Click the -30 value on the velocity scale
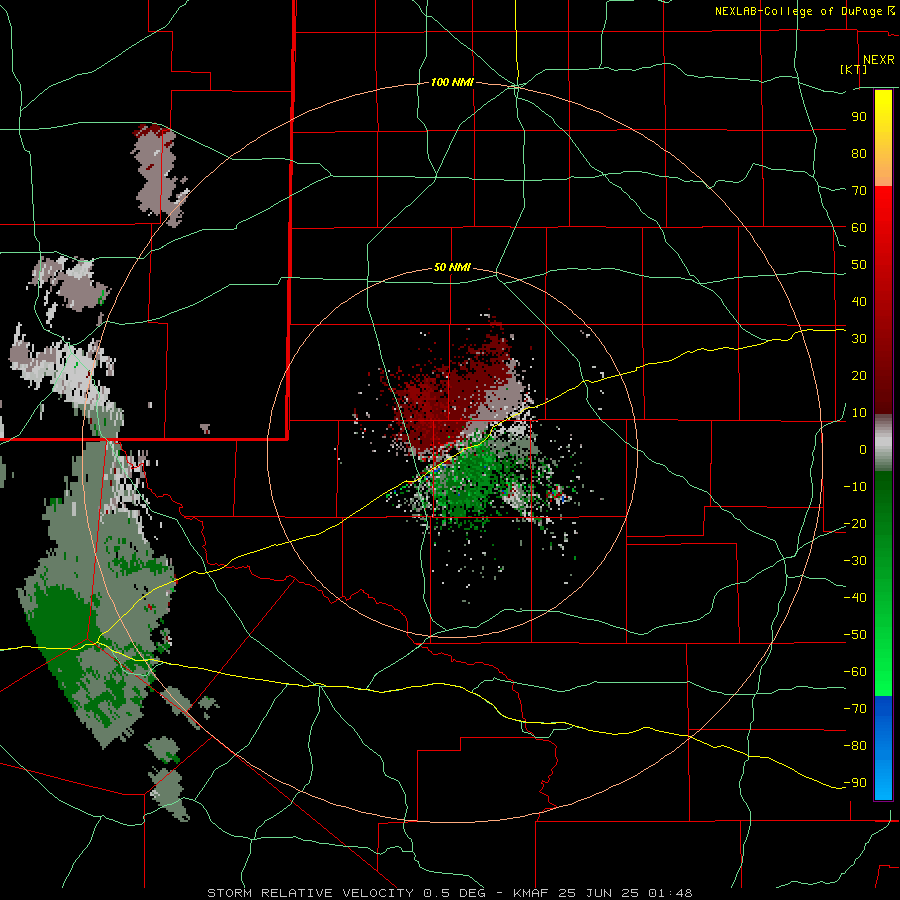The height and width of the screenshot is (900, 900). (855, 561)
